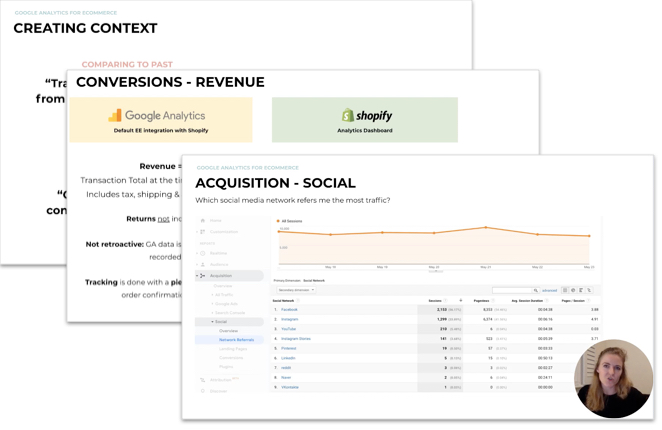Click Pageviews column help icon
The image size is (662, 430).
click(492, 301)
